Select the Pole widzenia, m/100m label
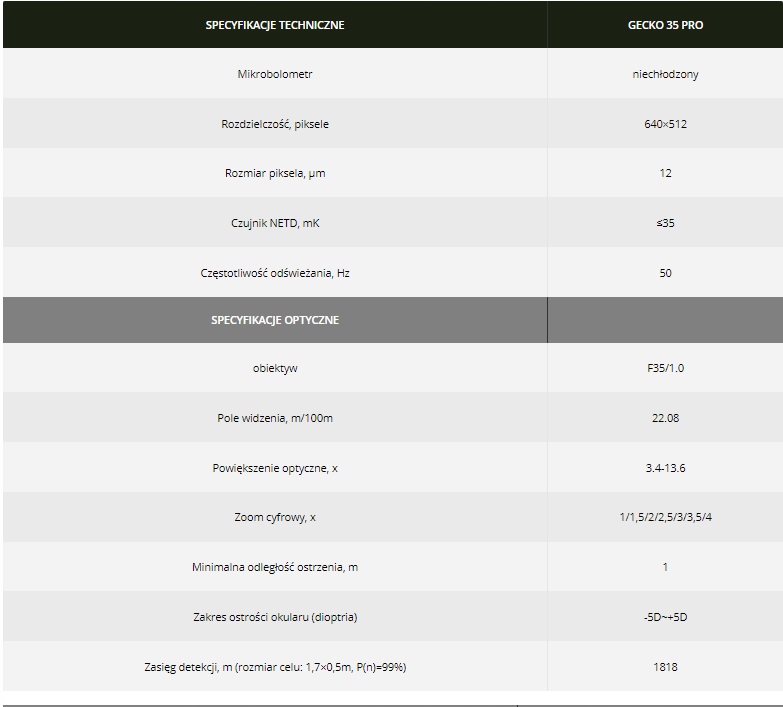This screenshot has width=783, height=707. pos(275,418)
